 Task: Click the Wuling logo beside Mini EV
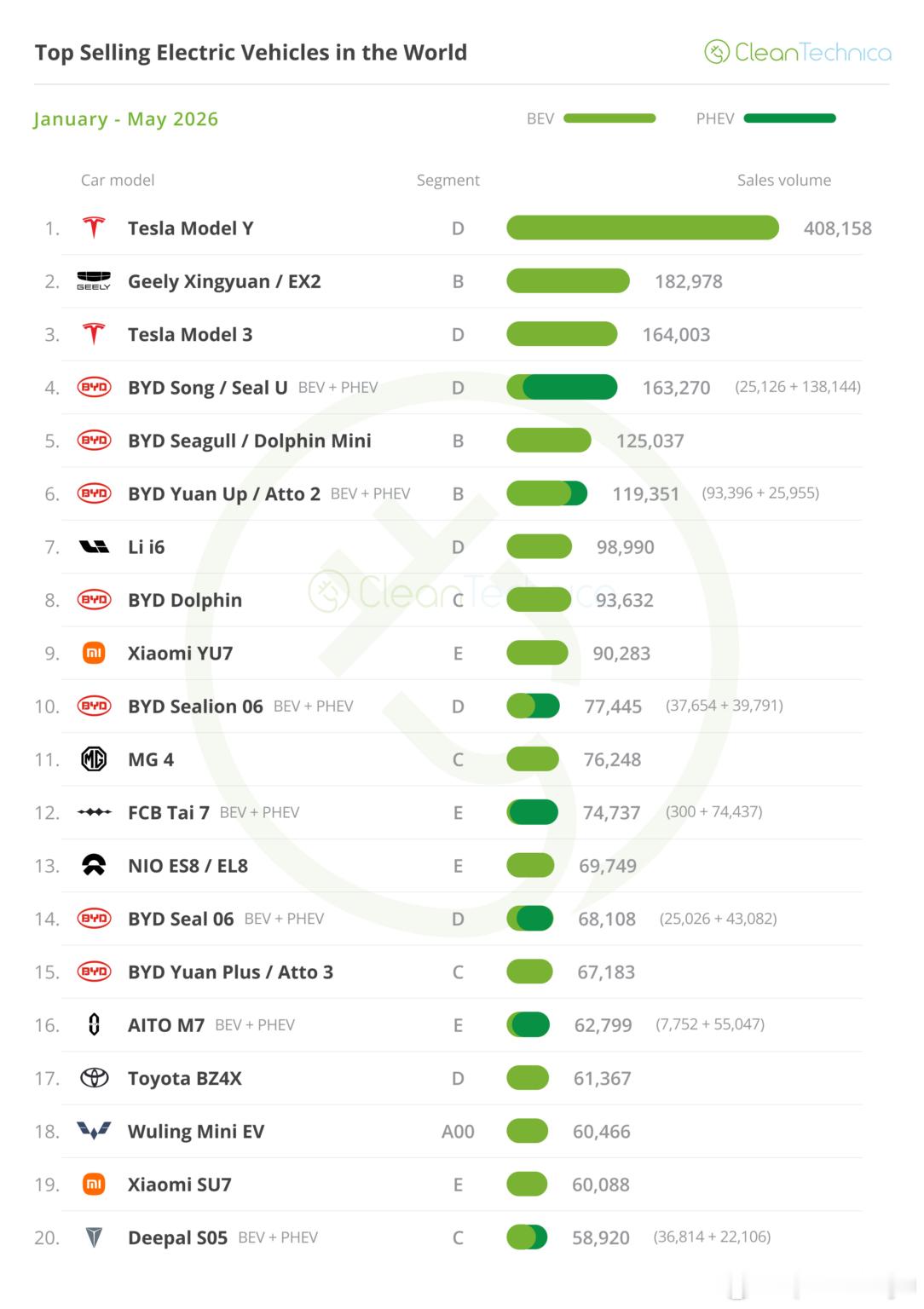tap(94, 1131)
